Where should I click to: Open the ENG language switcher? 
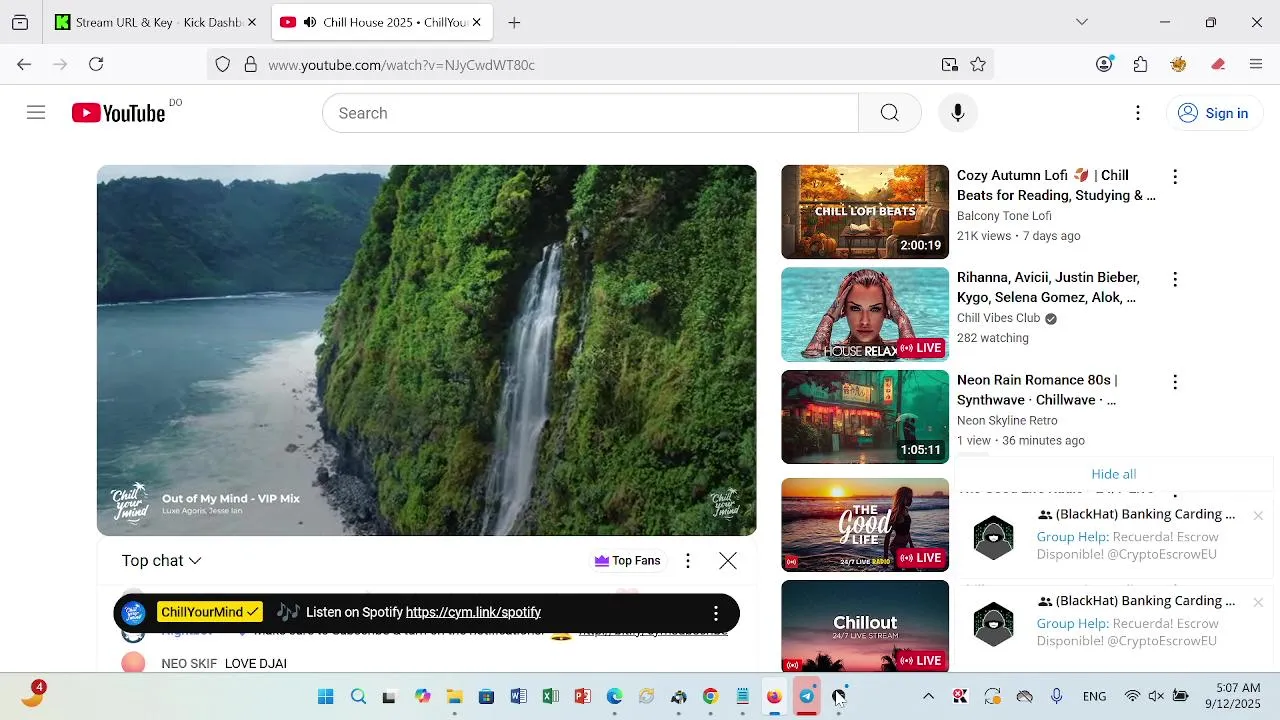click(x=1094, y=697)
